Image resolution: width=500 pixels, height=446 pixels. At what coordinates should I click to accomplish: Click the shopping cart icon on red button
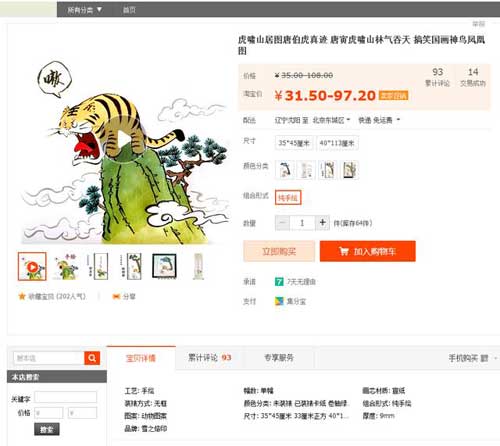point(344,251)
